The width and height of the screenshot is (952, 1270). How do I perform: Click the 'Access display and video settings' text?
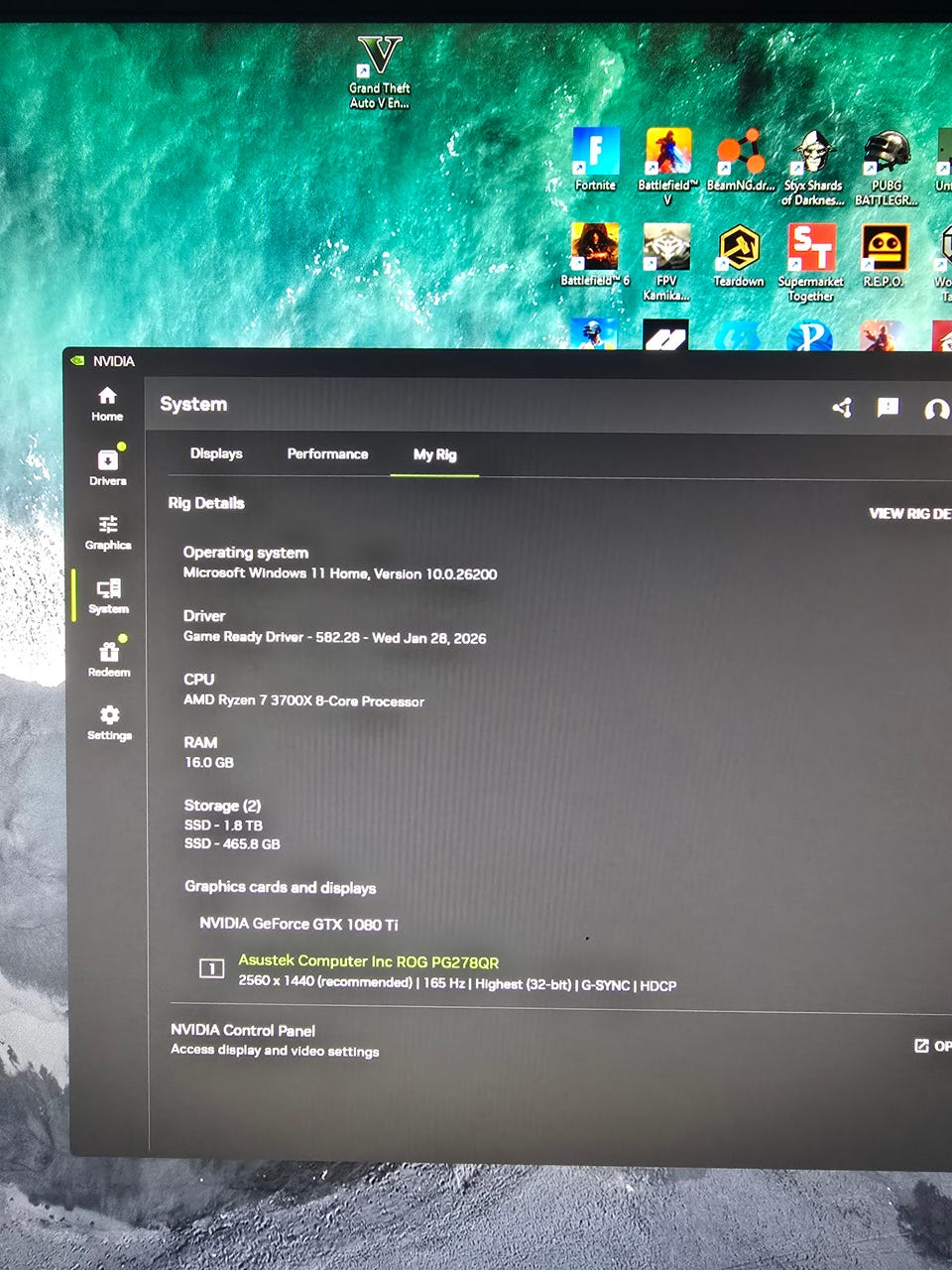275,1050
